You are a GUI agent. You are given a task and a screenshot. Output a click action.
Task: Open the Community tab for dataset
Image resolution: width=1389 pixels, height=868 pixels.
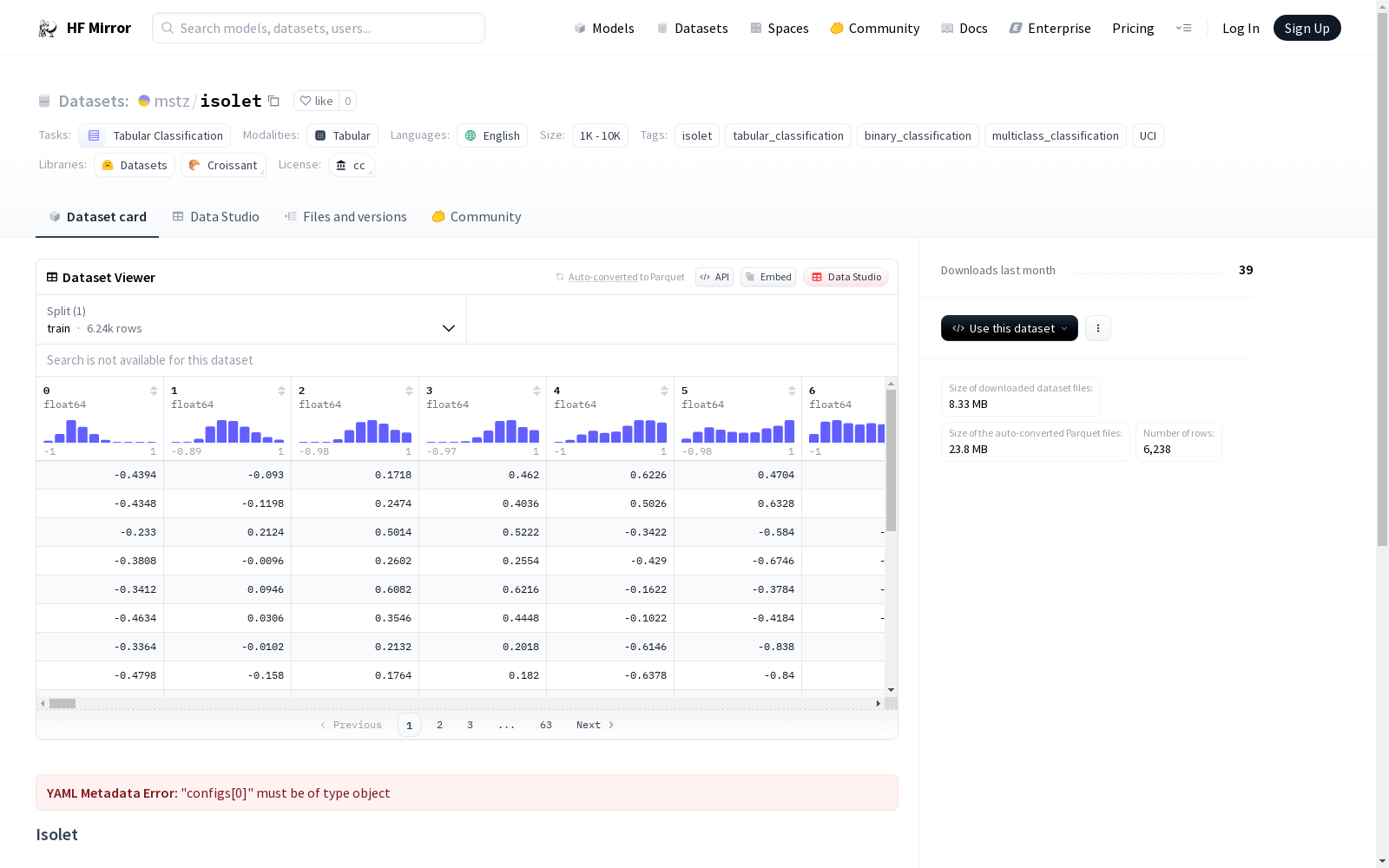point(477,217)
